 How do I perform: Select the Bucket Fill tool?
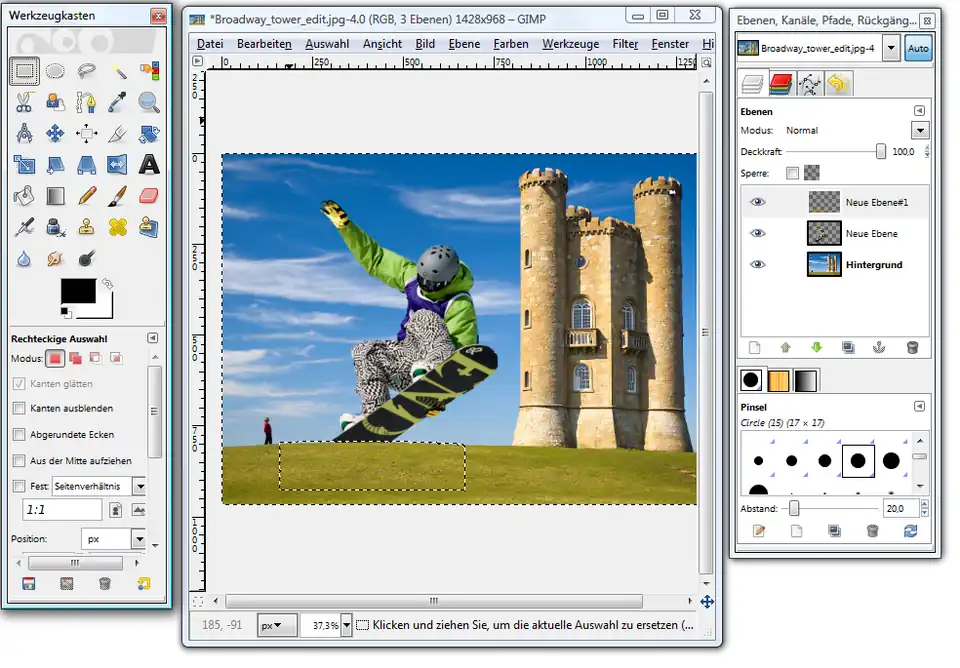tap(25, 195)
